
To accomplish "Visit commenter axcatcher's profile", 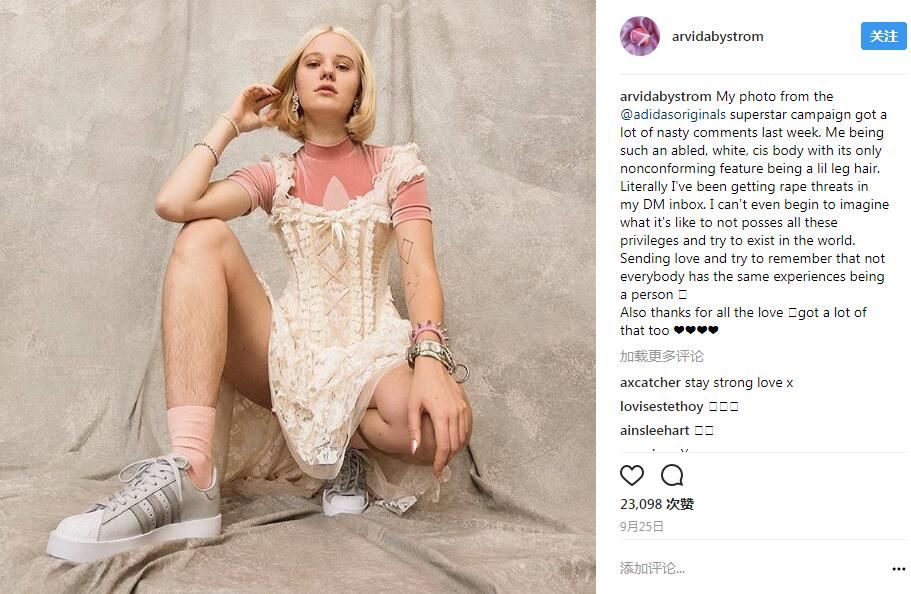I will (650, 383).
